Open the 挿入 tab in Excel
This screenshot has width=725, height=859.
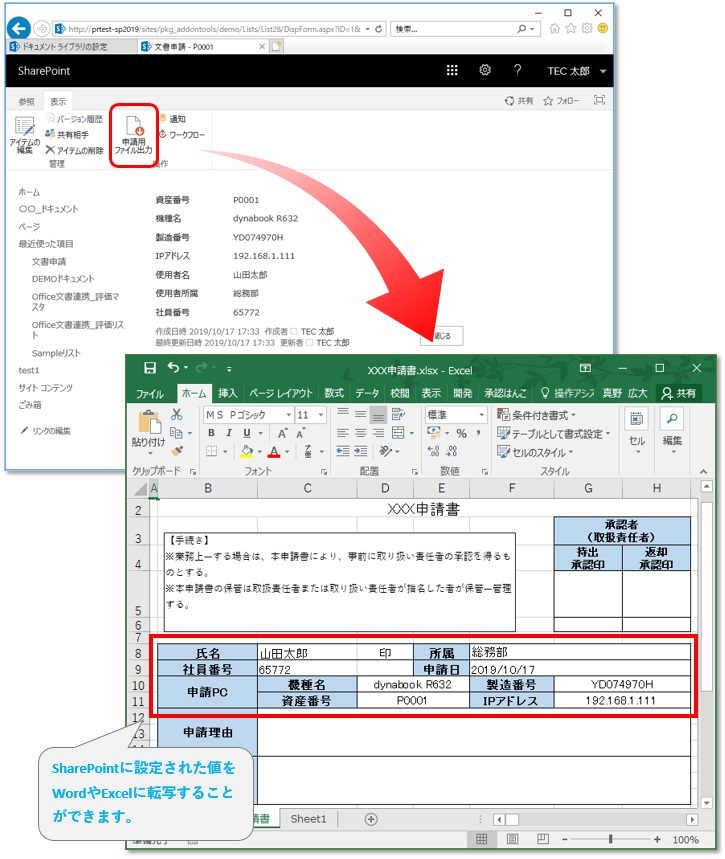point(228,393)
